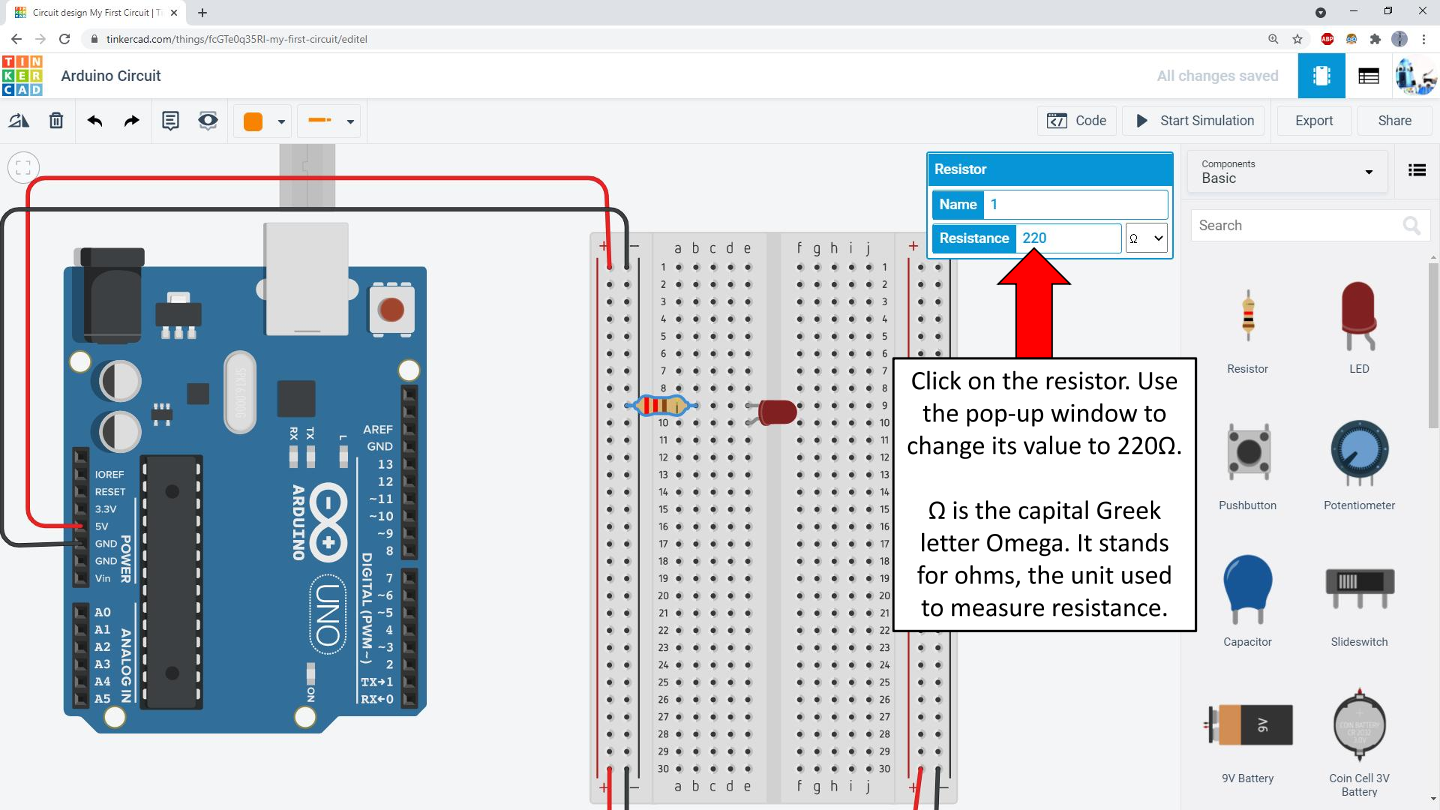The height and width of the screenshot is (810, 1440).
Task: Open the annotation notes tool
Action: coord(170,120)
